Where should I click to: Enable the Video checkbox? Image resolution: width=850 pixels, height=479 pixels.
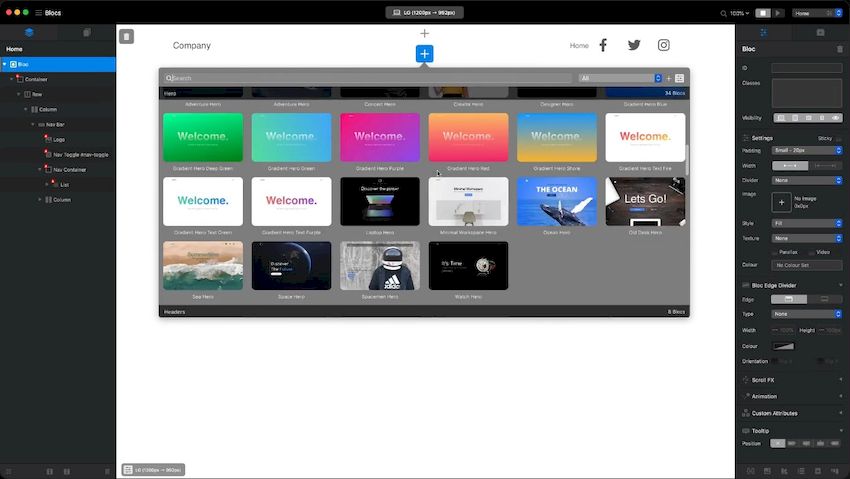(x=812, y=253)
